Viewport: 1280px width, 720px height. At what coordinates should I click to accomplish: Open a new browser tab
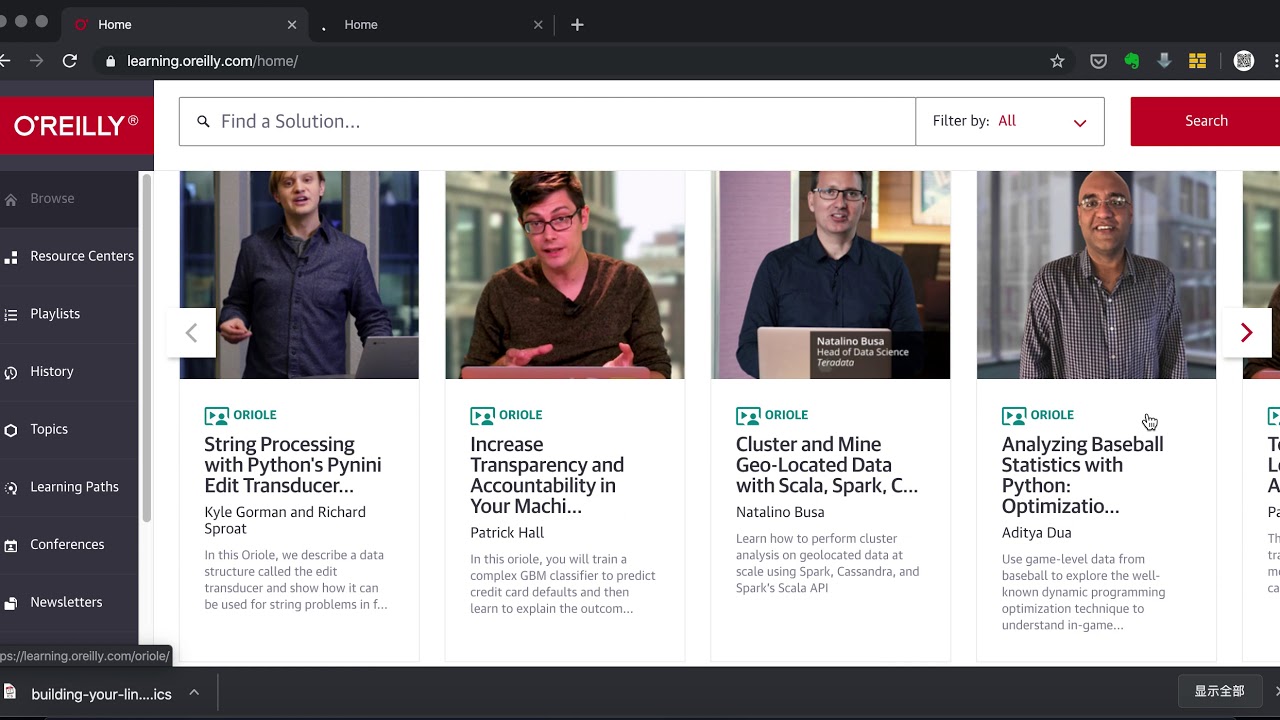tap(577, 25)
